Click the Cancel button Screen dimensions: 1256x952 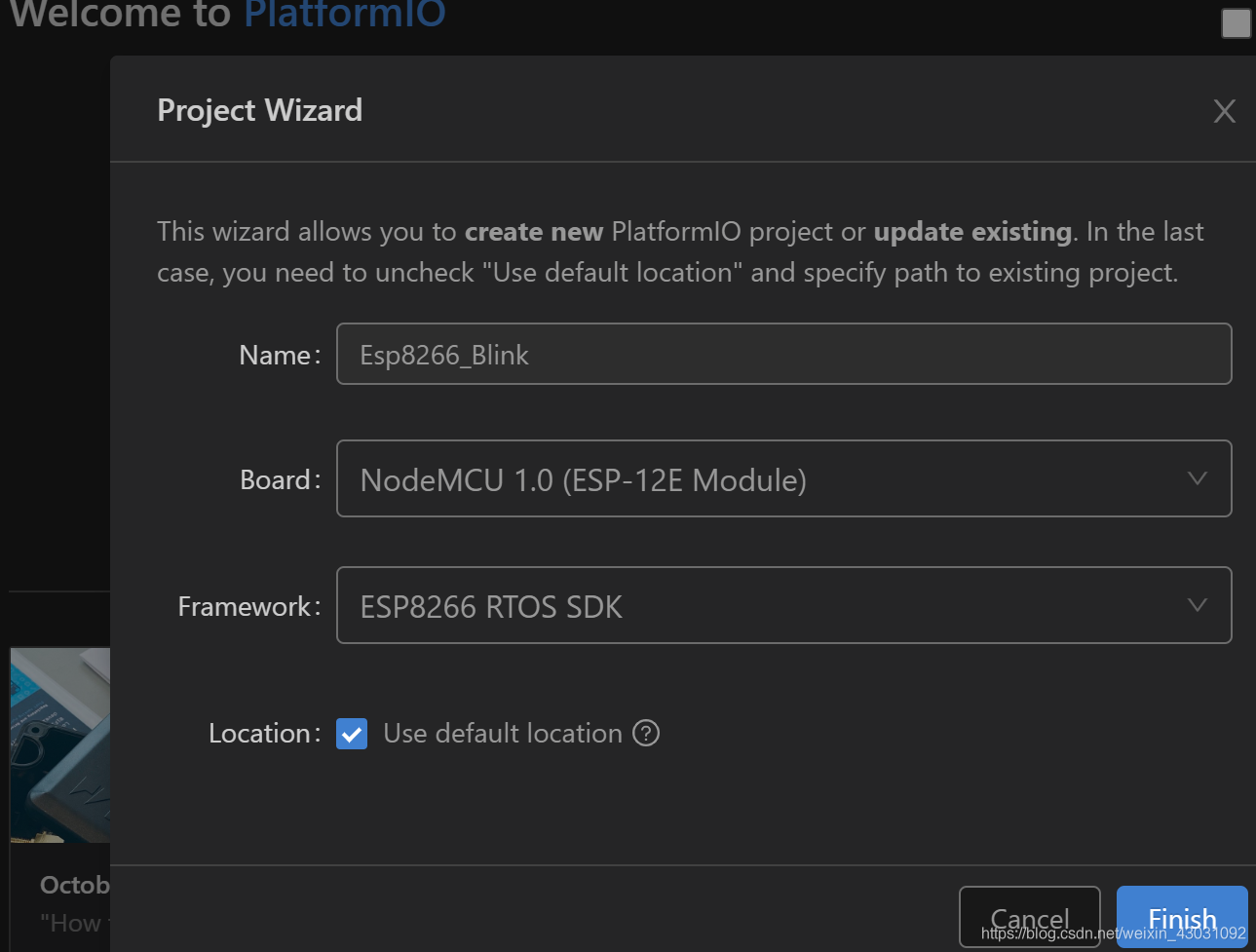tap(1030, 918)
